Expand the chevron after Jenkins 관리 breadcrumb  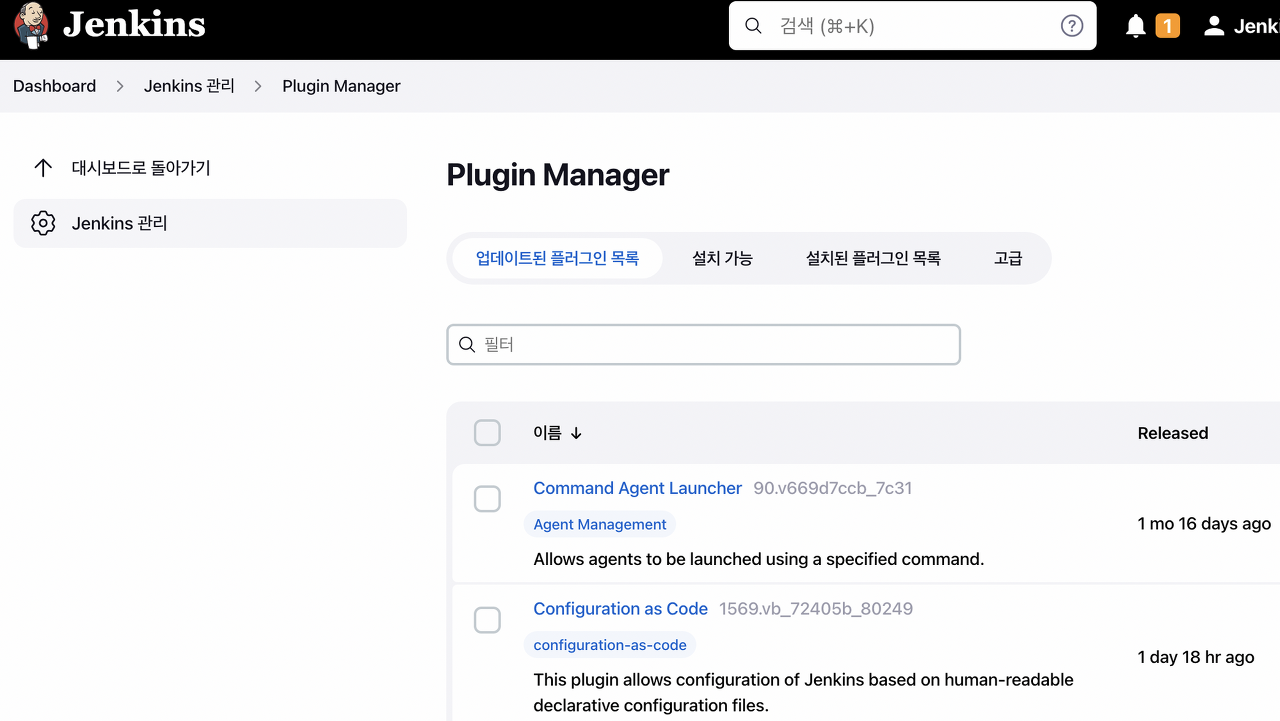(258, 86)
